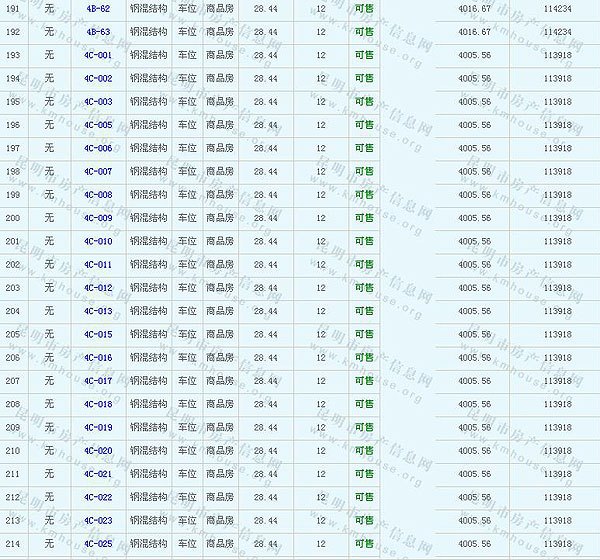Click the 114234 price in row 191
600x560 pixels.
(557, 8)
